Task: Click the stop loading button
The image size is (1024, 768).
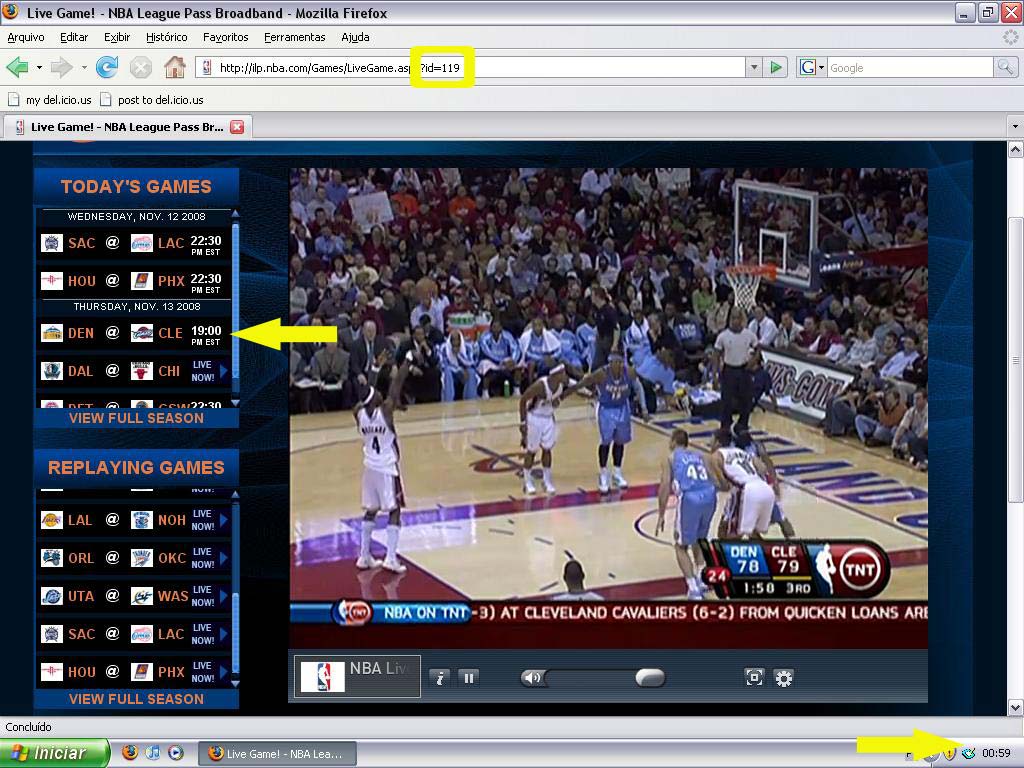Action: click(x=140, y=67)
